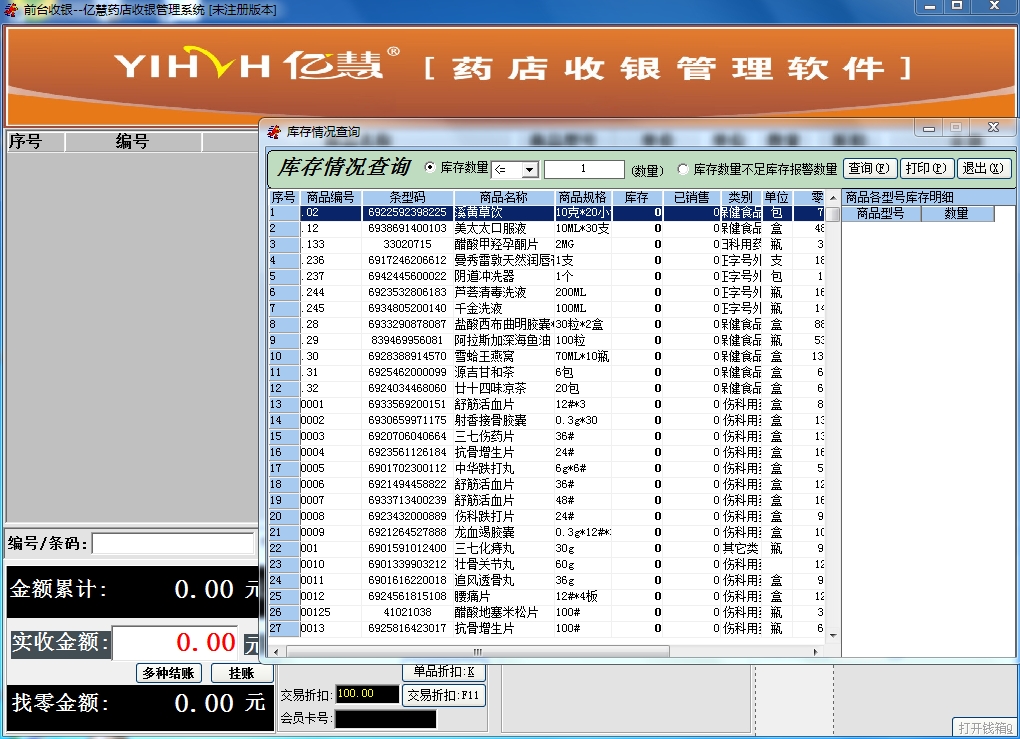Click the 查询 query button
This screenshot has height=739, width=1020.
[x=870, y=168]
